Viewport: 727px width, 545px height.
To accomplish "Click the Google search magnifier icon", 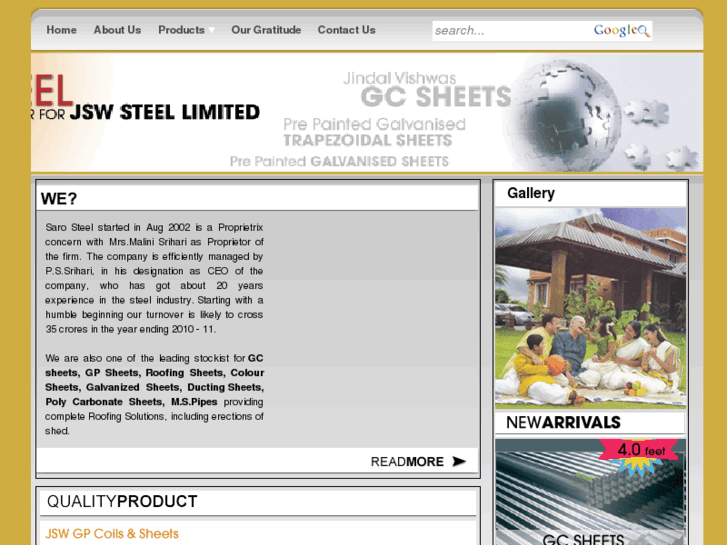I will (x=644, y=31).
